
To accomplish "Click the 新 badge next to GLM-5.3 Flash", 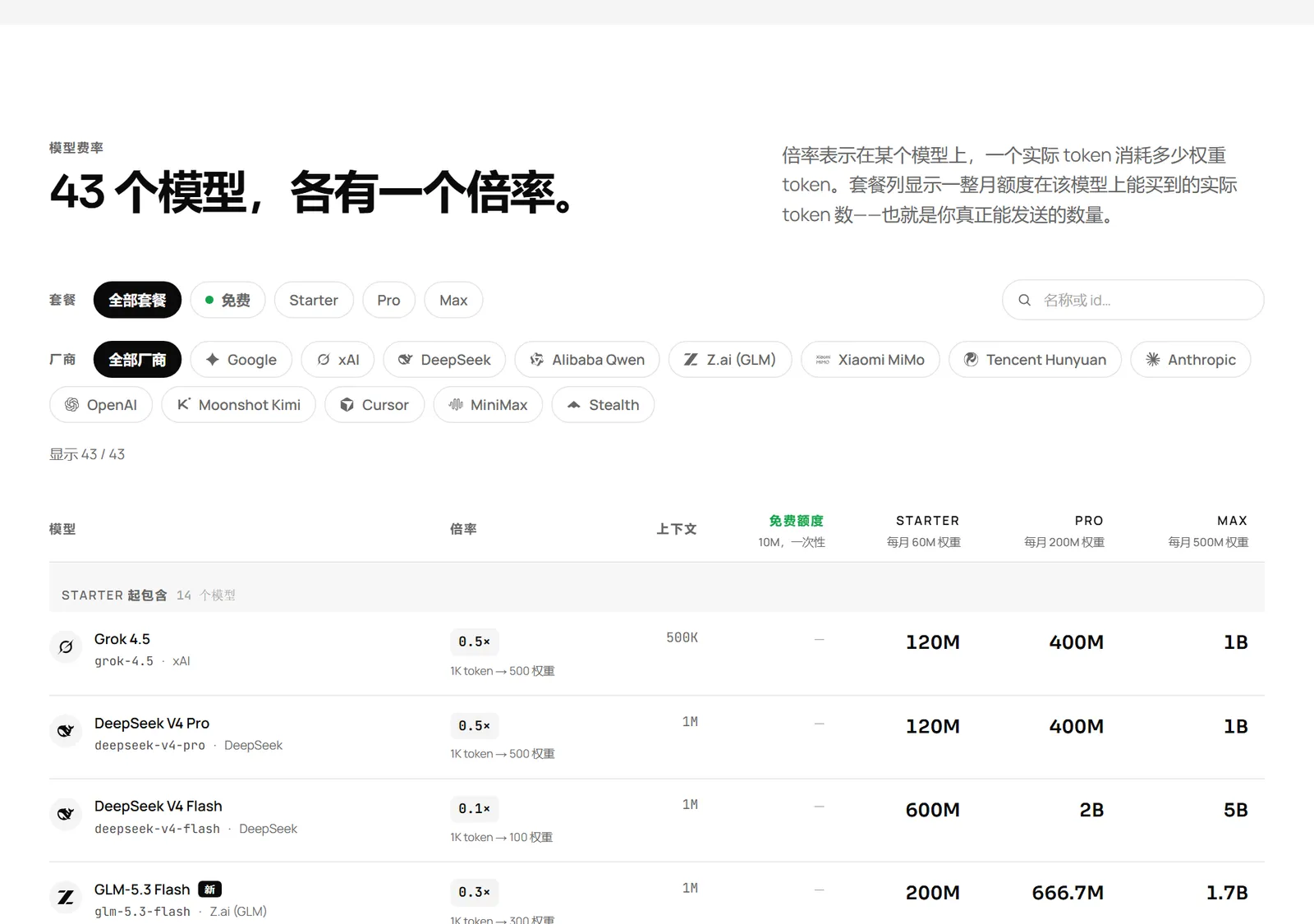I will pyautogui.click(x=210, y=890).
